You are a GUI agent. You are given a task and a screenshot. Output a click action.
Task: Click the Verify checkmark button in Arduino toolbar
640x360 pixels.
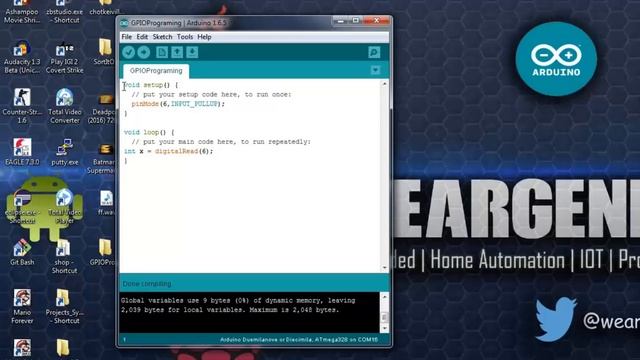tap(129, 52)
